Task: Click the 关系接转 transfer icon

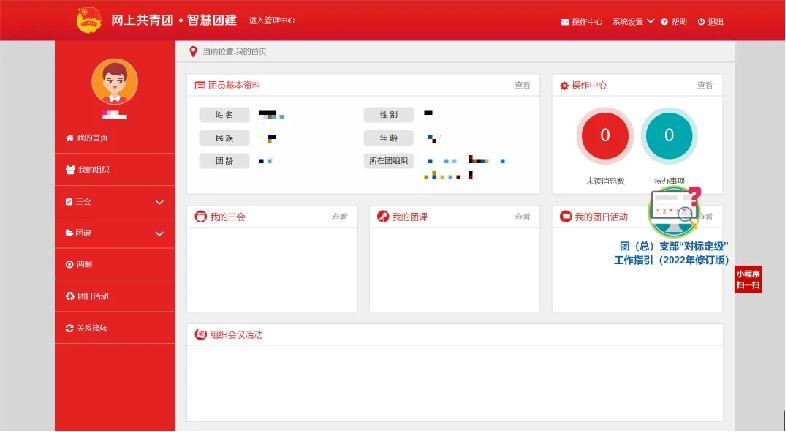Action: pyautogui.click(x=69, y=328)
